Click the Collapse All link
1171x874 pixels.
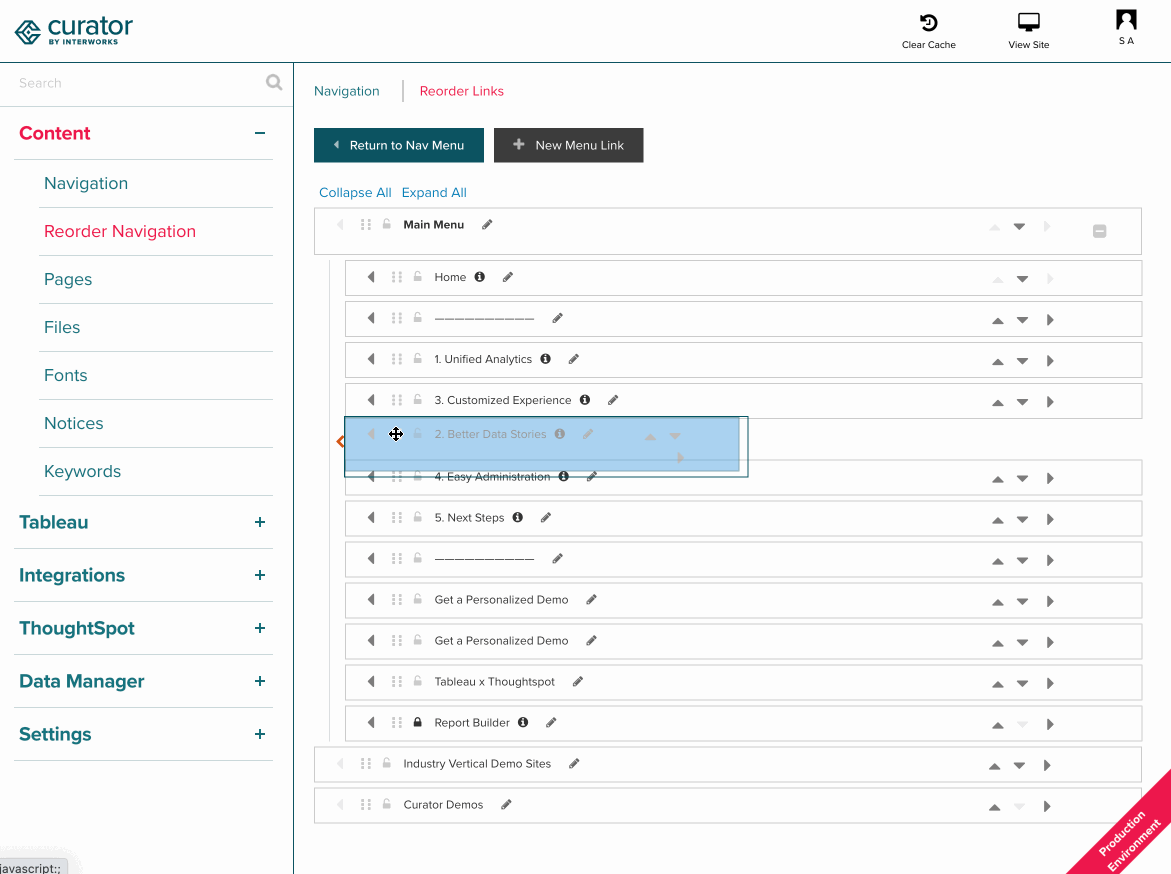(355, 193)
